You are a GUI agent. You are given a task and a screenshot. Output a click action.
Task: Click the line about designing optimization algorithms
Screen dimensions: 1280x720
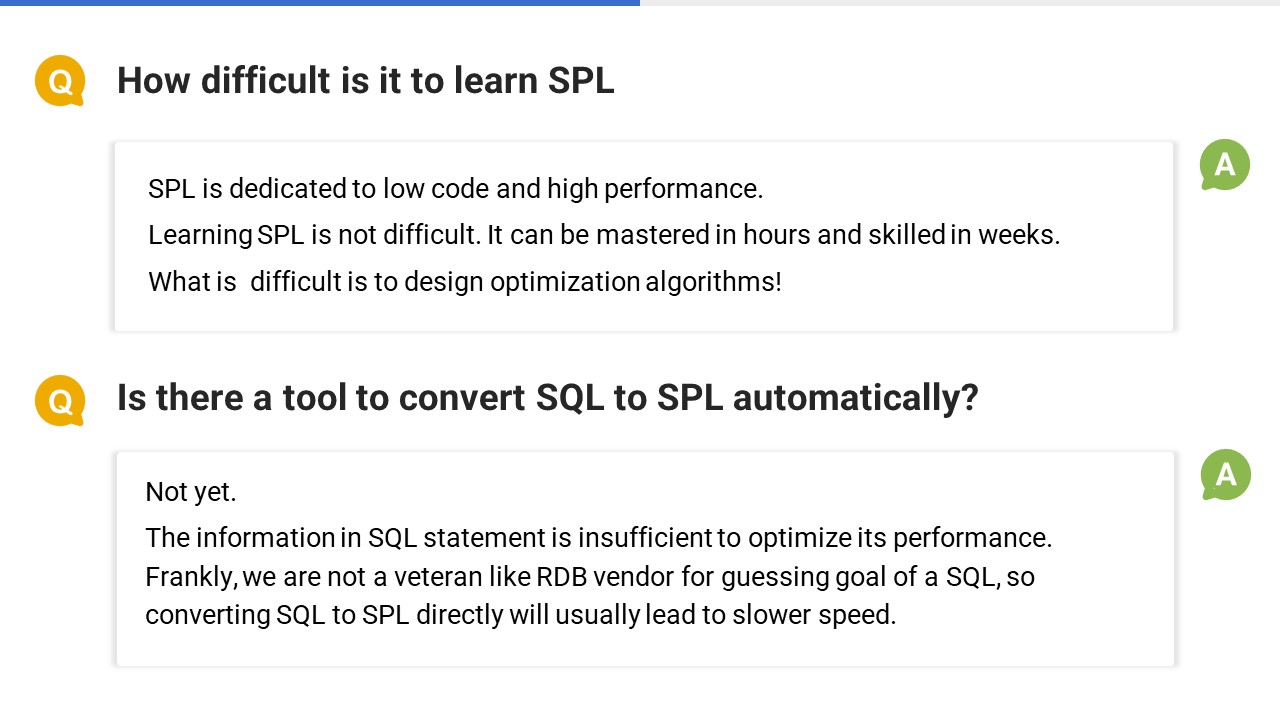coord(465,282)
